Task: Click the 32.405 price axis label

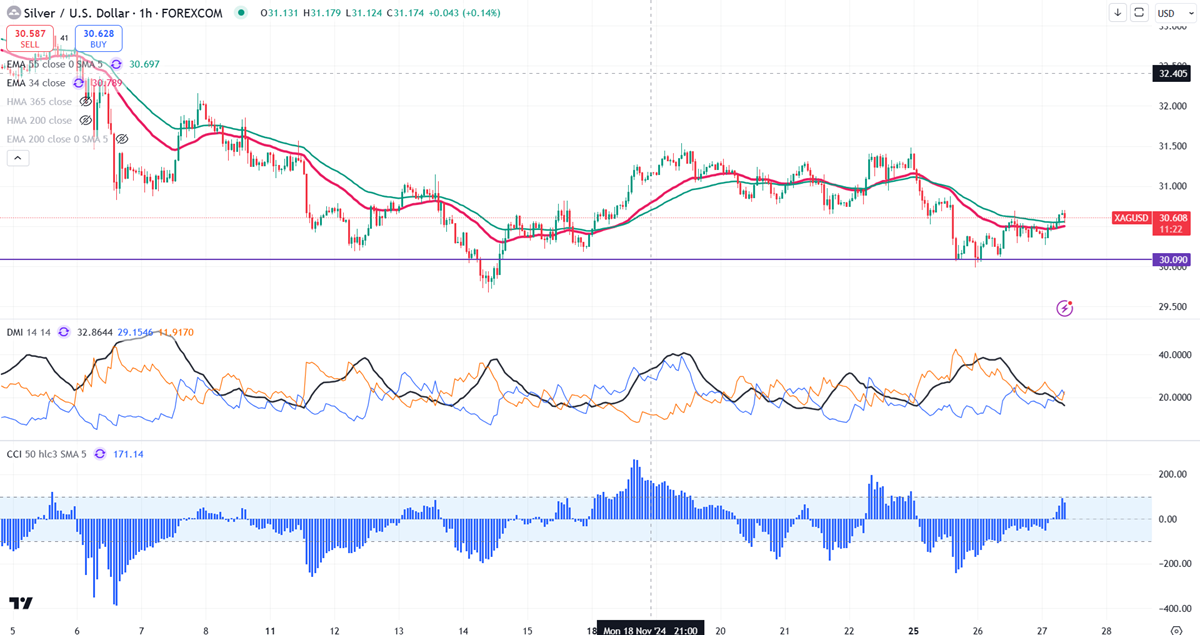Action: (1172, 73)
